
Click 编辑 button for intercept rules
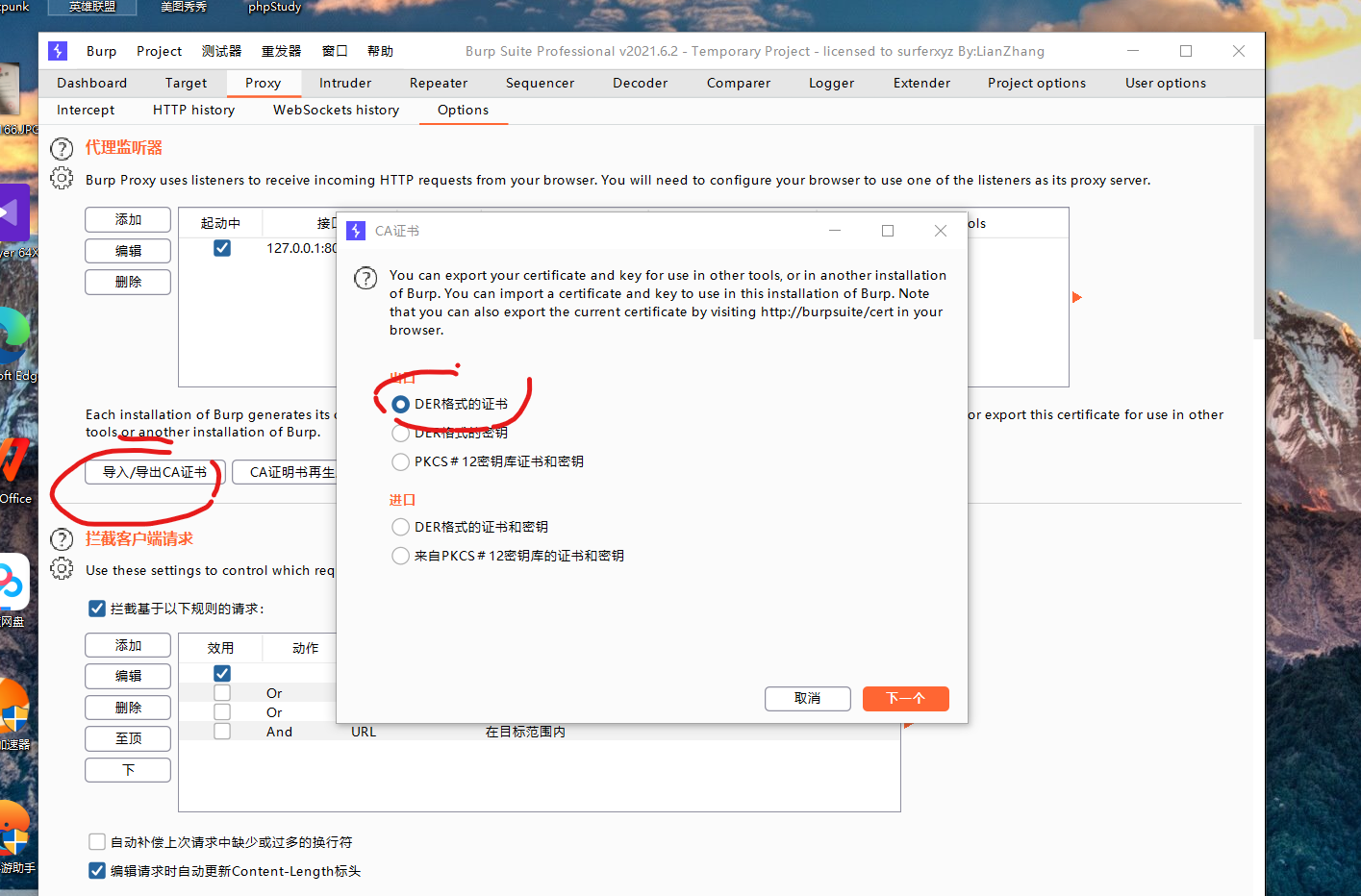pyautogui.click(x=128, y=676)
